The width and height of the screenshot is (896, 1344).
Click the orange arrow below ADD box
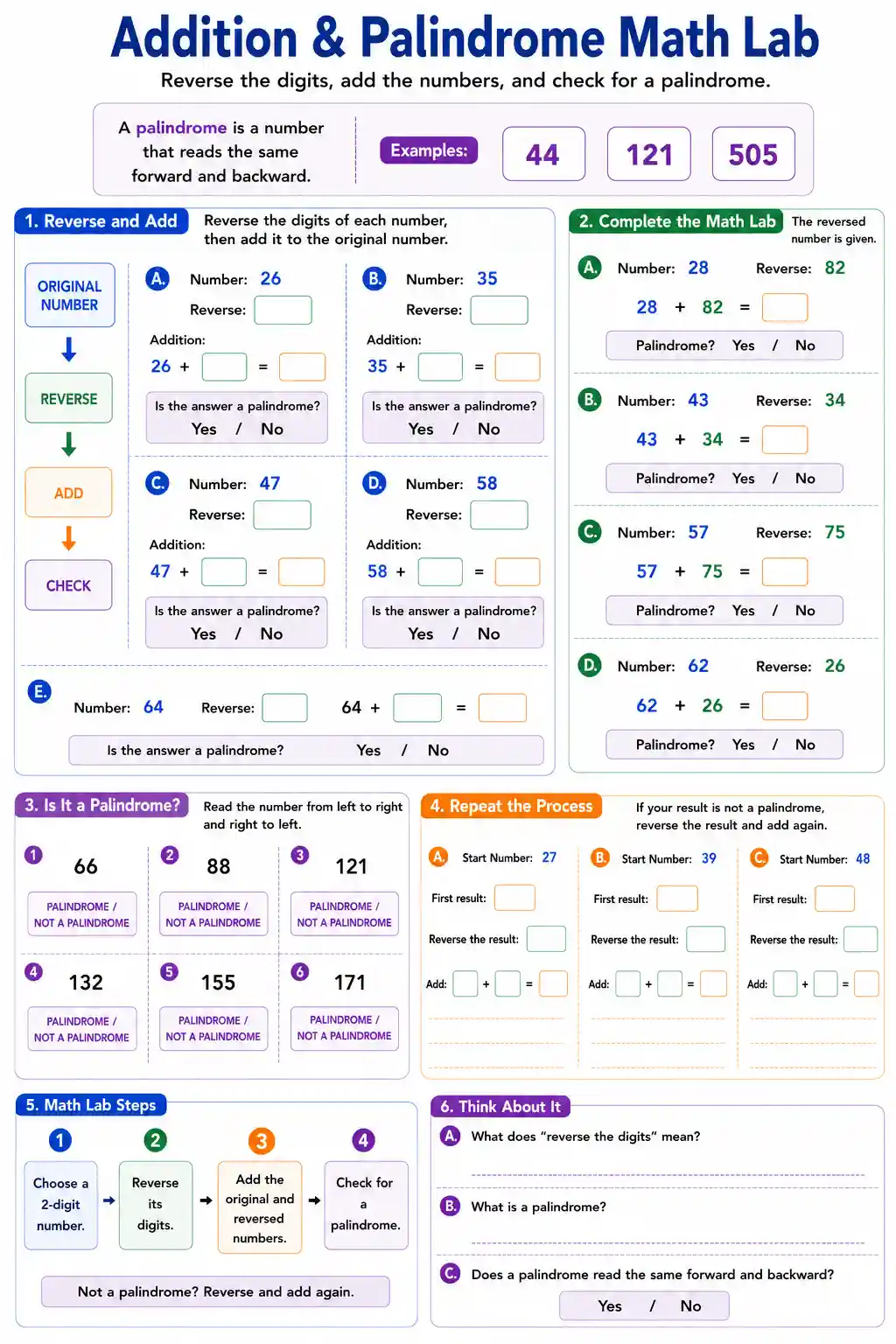(x=69, y=538)
